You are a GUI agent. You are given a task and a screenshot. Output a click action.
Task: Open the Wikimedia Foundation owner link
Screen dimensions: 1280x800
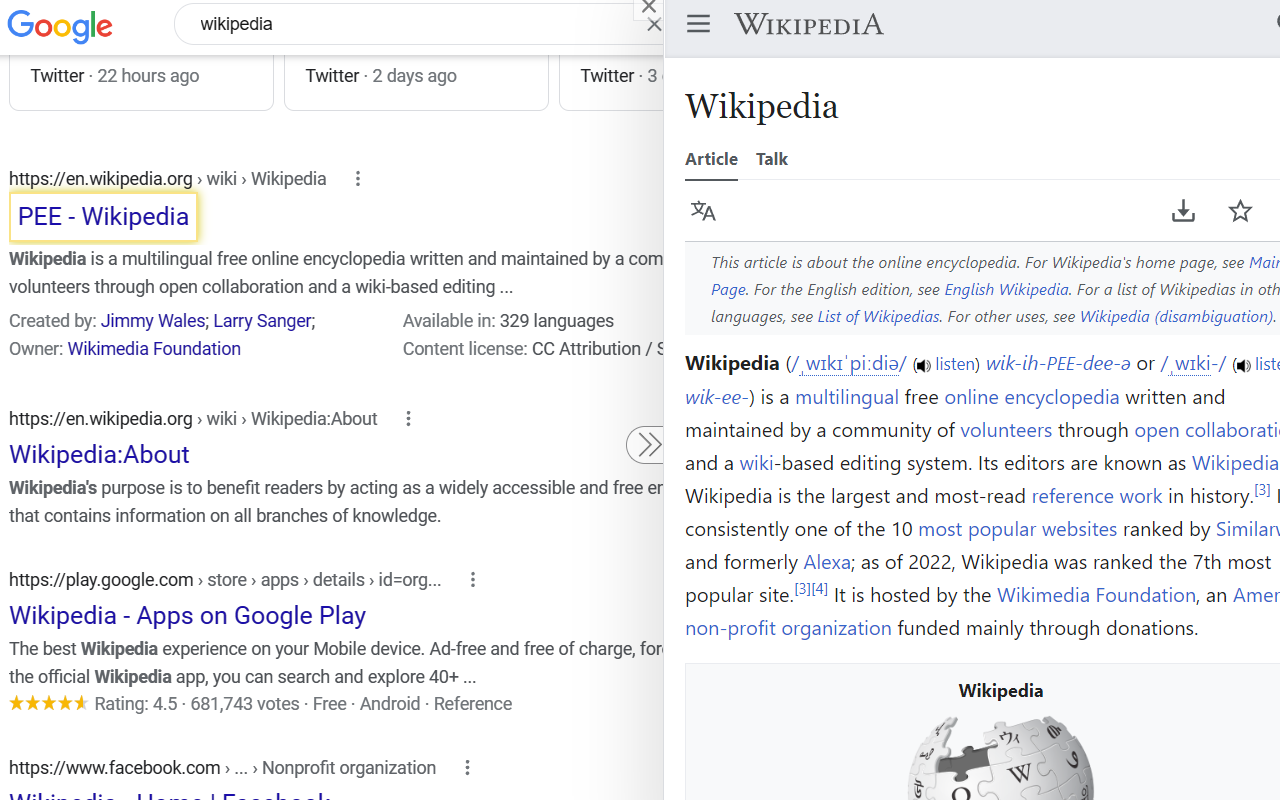[154, 349]
